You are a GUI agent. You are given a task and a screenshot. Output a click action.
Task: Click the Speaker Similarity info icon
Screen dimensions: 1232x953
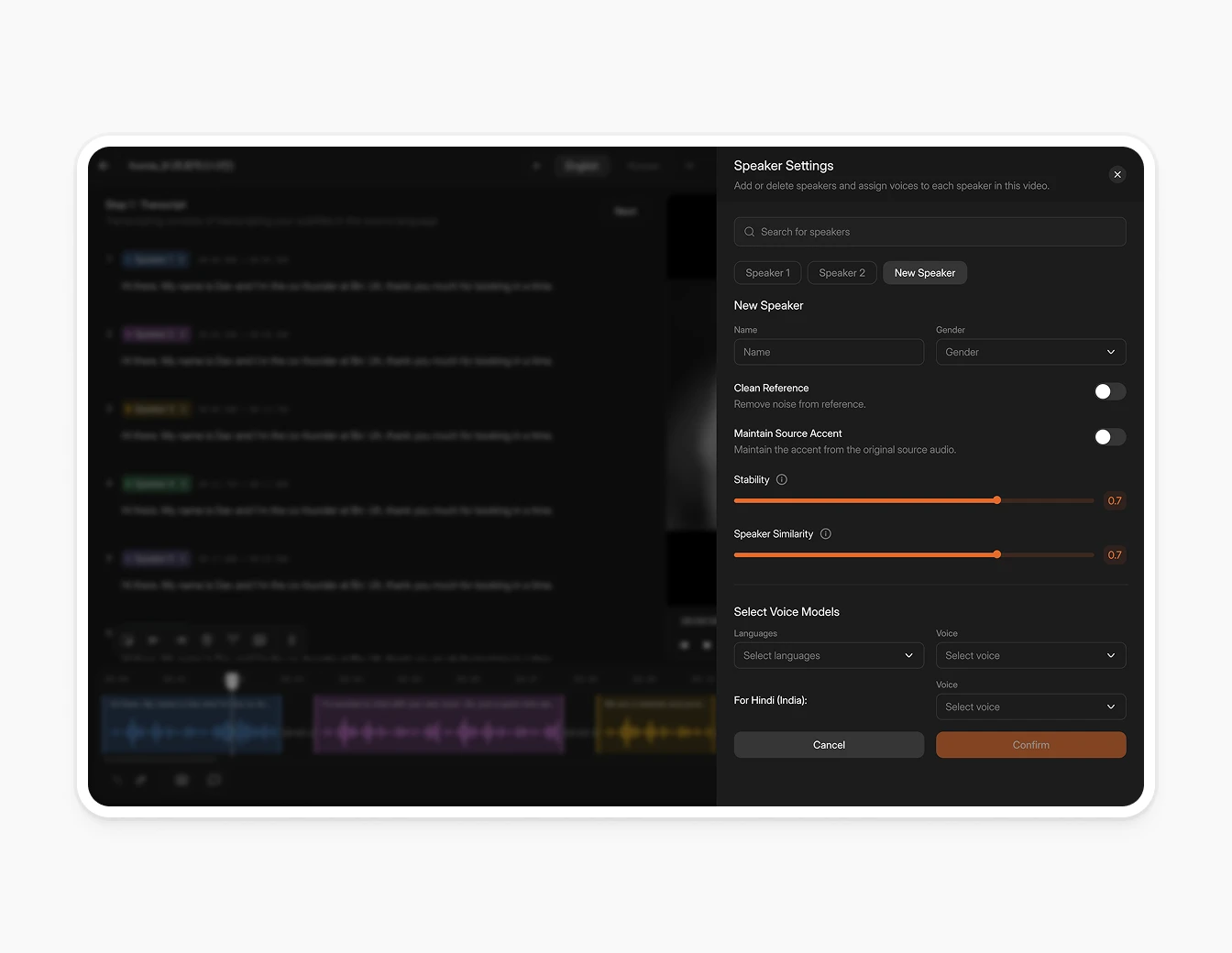[825, 533]
